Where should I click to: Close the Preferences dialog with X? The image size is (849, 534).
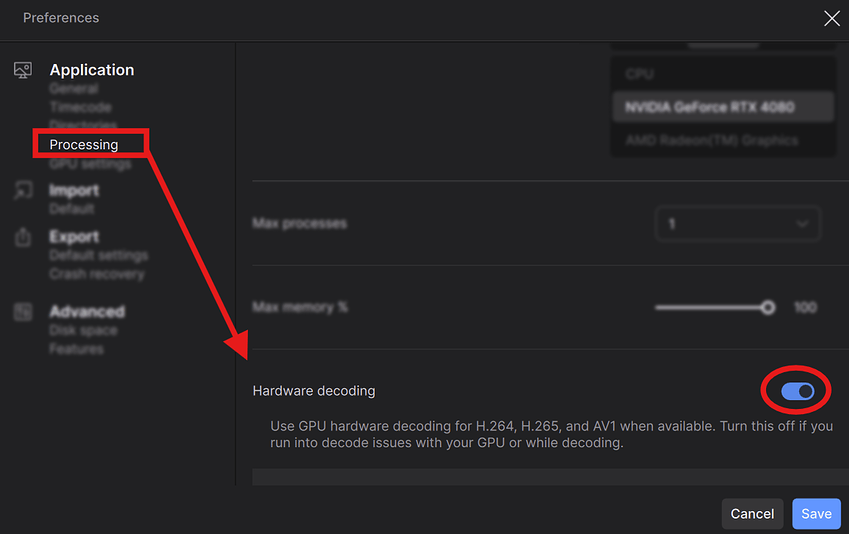coord(832,18)
